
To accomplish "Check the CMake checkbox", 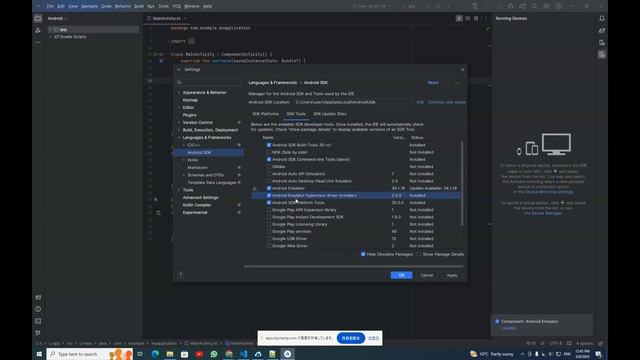I will point(269,167).
